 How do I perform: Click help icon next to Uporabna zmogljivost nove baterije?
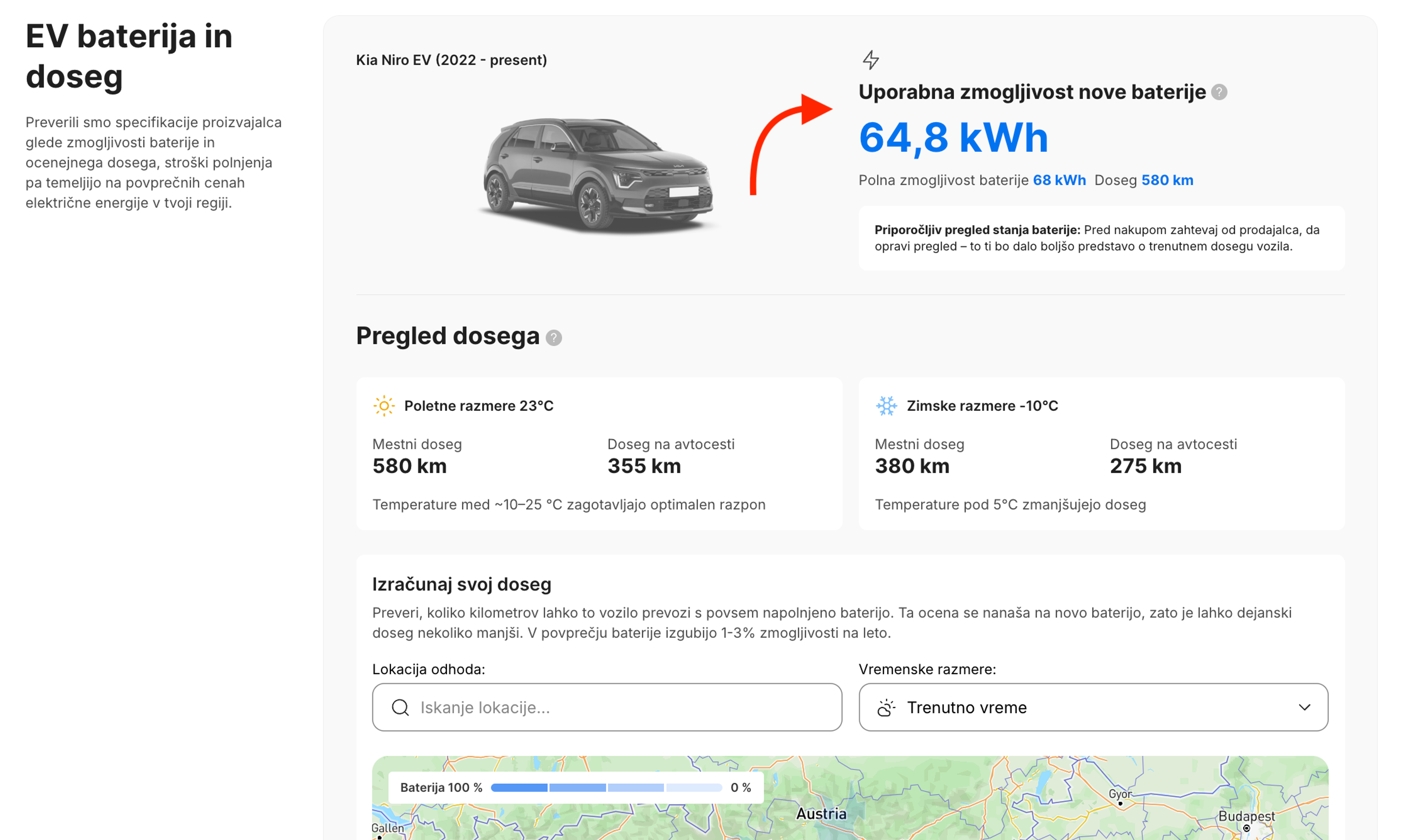click(x=1219, y=92)
